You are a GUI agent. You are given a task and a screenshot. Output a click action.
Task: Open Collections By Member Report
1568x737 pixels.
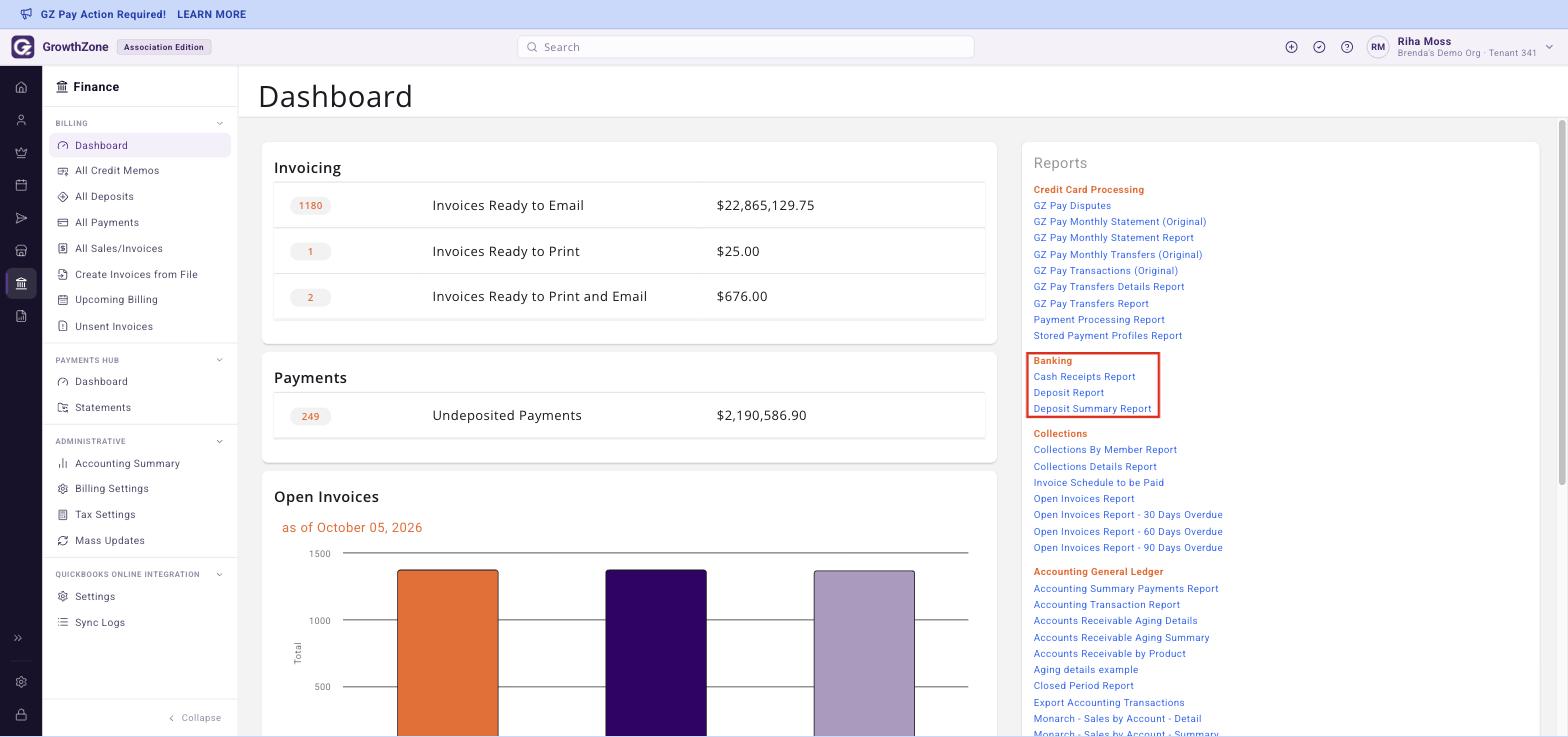point(1105,450)
